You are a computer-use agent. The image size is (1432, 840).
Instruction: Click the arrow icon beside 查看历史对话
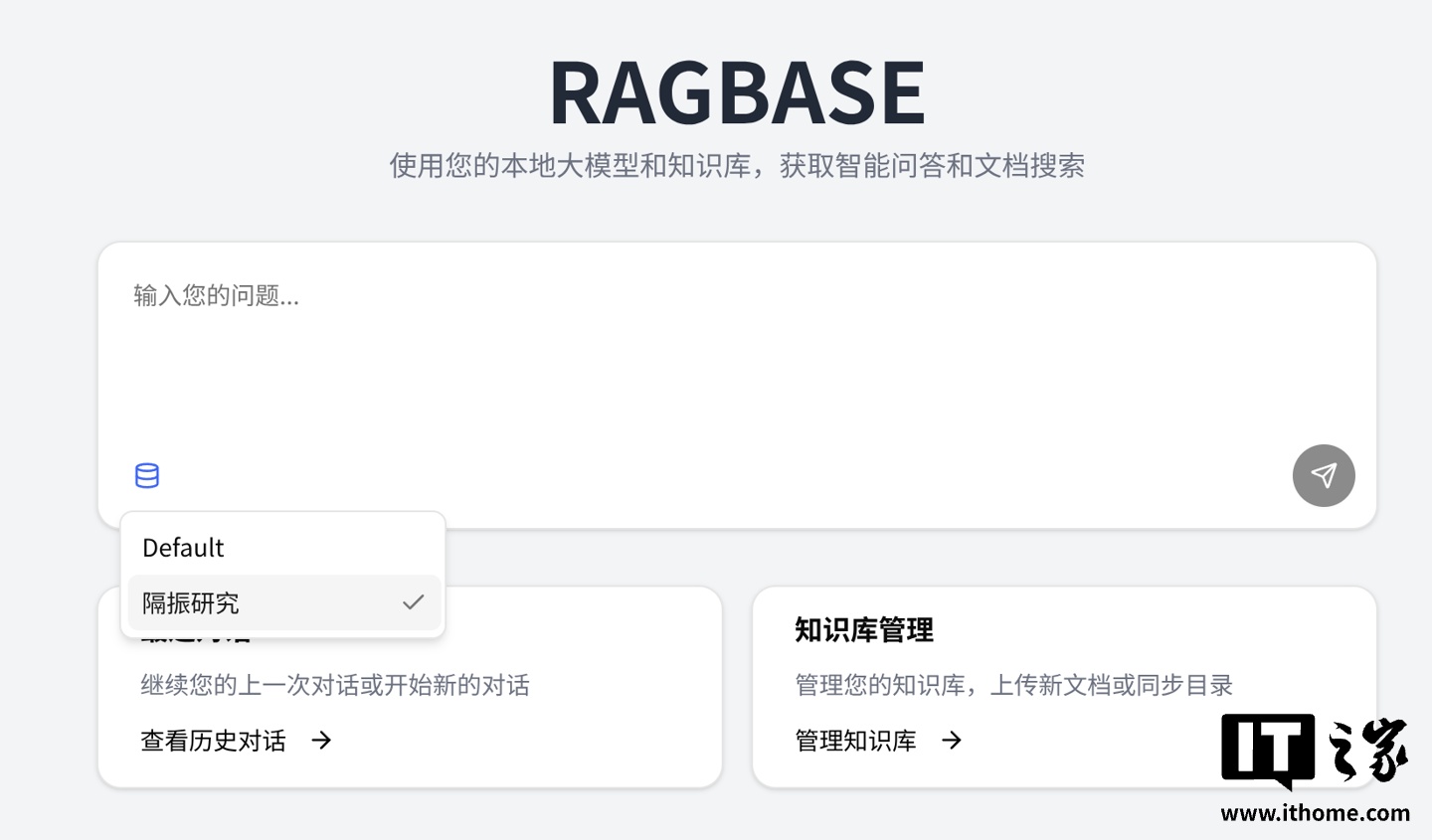[x=320, y=741]
